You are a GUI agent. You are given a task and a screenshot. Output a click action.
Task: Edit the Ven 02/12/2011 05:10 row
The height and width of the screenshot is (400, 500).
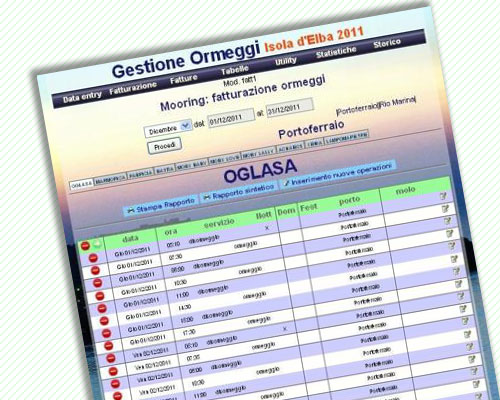click(x=461, y=296)
